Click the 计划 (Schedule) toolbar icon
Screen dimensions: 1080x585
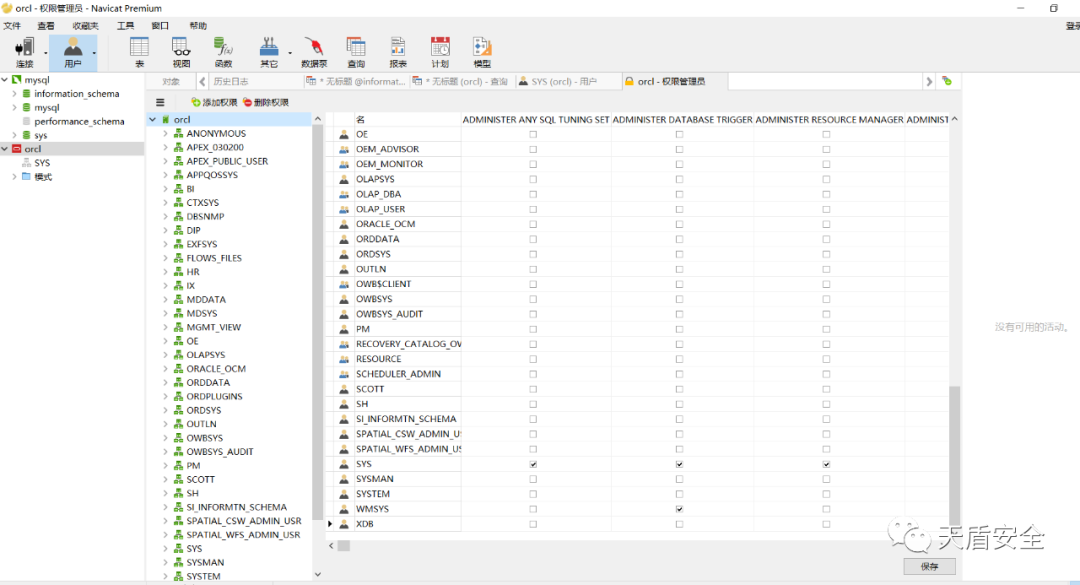[x=440, y=51]
